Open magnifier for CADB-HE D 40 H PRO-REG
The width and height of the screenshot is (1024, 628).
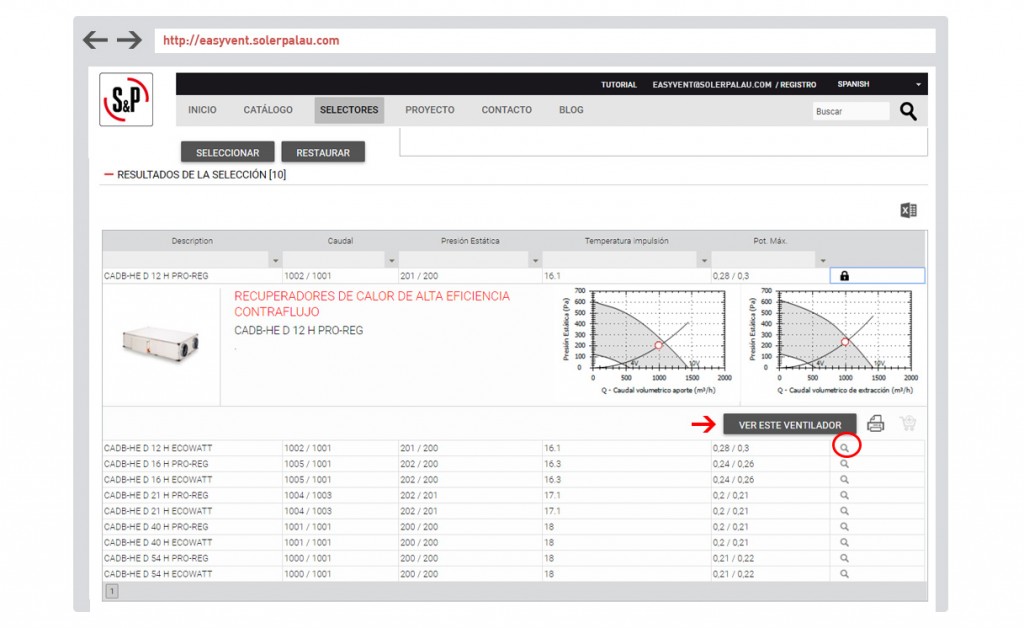click(x=844, y=527)
